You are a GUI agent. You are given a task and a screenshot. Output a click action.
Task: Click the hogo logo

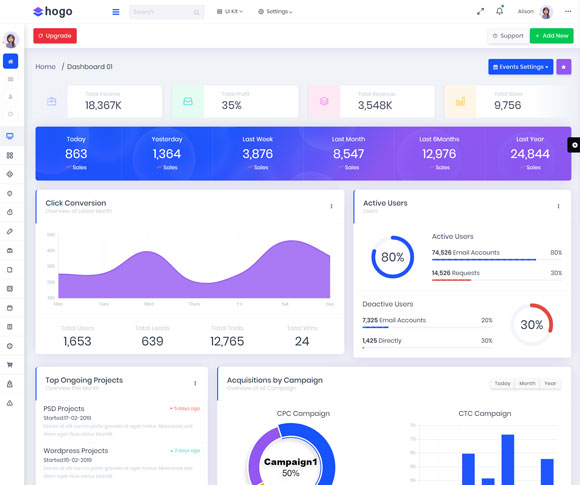53,12
